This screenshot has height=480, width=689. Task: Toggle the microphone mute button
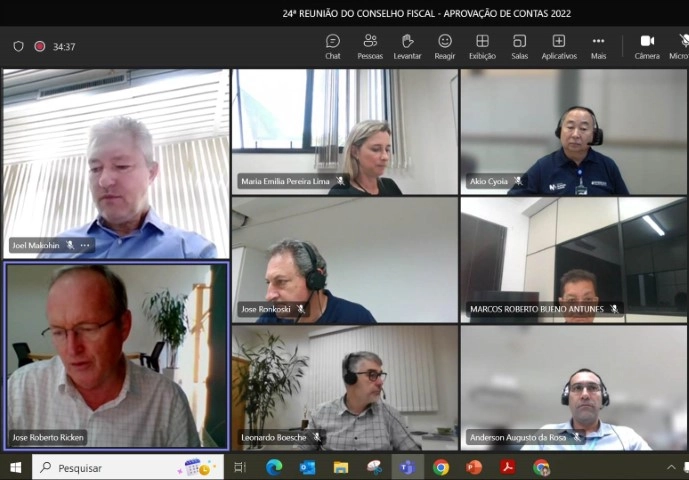[x=679, y=47]
